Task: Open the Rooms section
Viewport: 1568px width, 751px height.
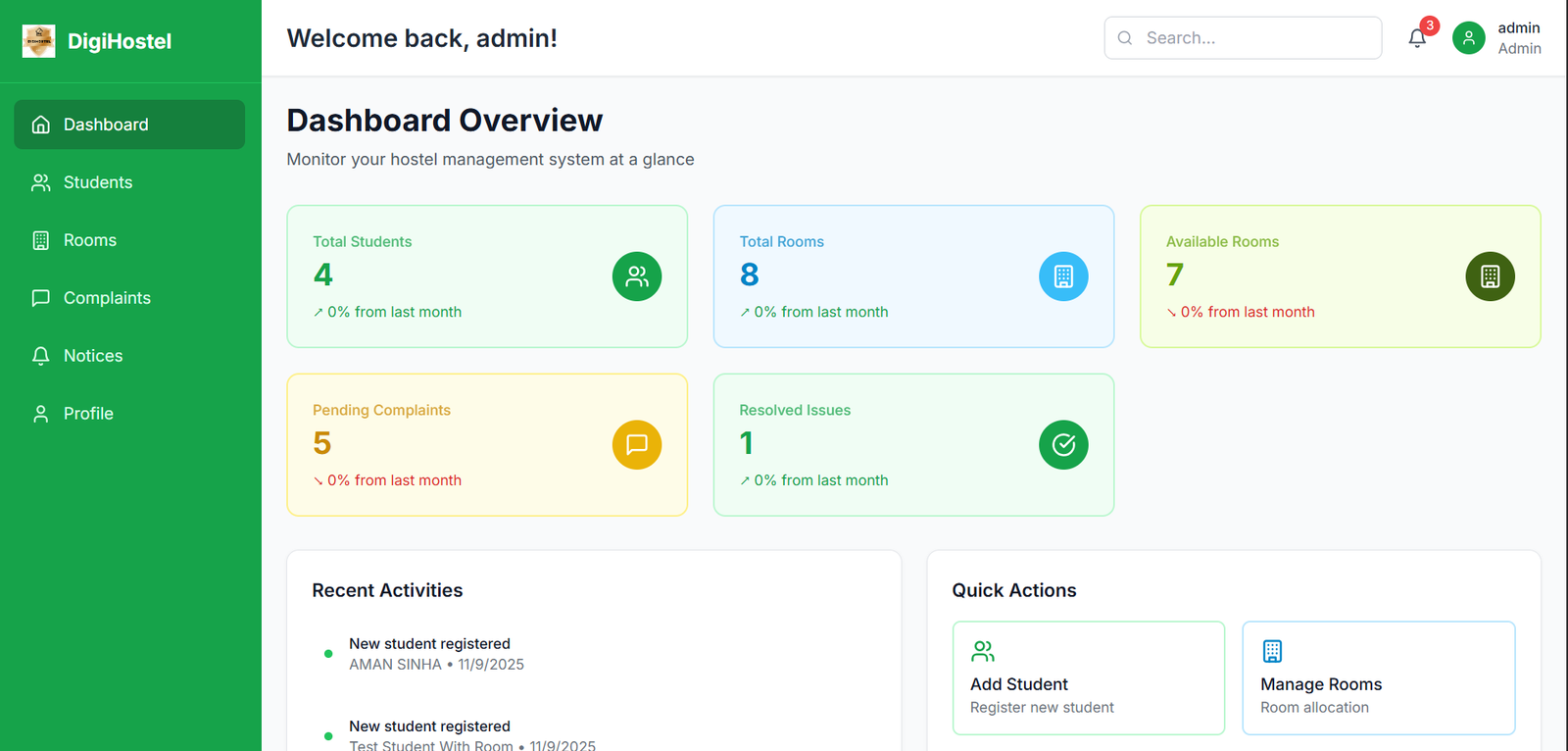Action: click(129, 240)
